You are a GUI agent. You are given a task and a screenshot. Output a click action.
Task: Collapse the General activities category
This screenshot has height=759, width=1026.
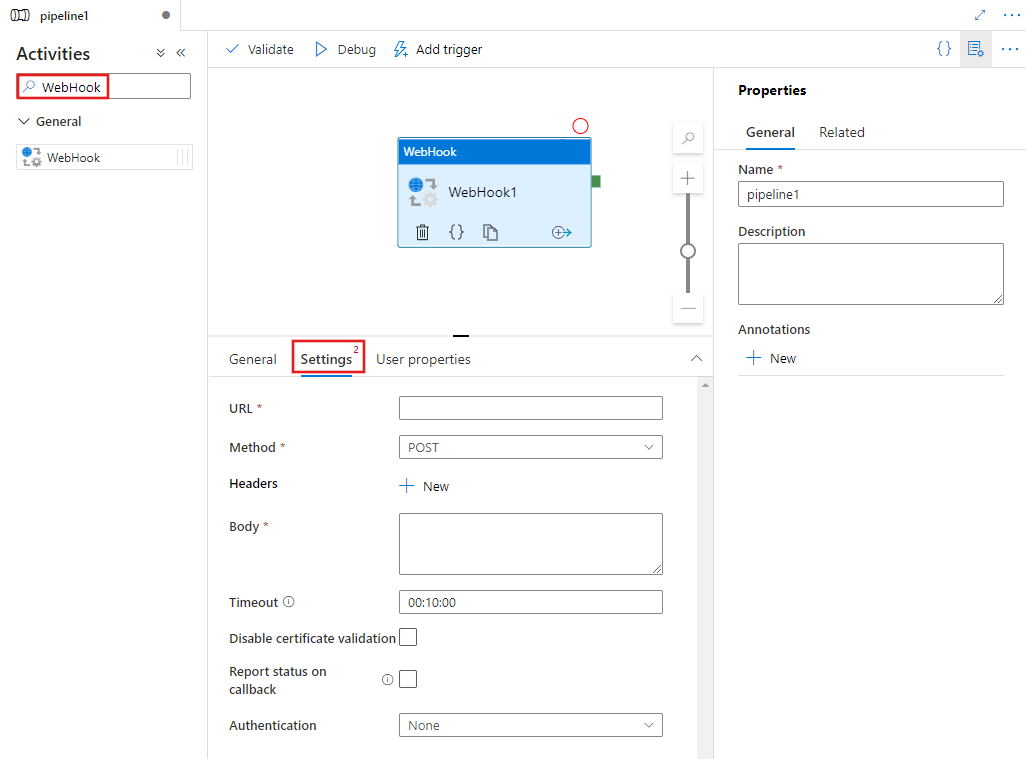tap(24, 120)
